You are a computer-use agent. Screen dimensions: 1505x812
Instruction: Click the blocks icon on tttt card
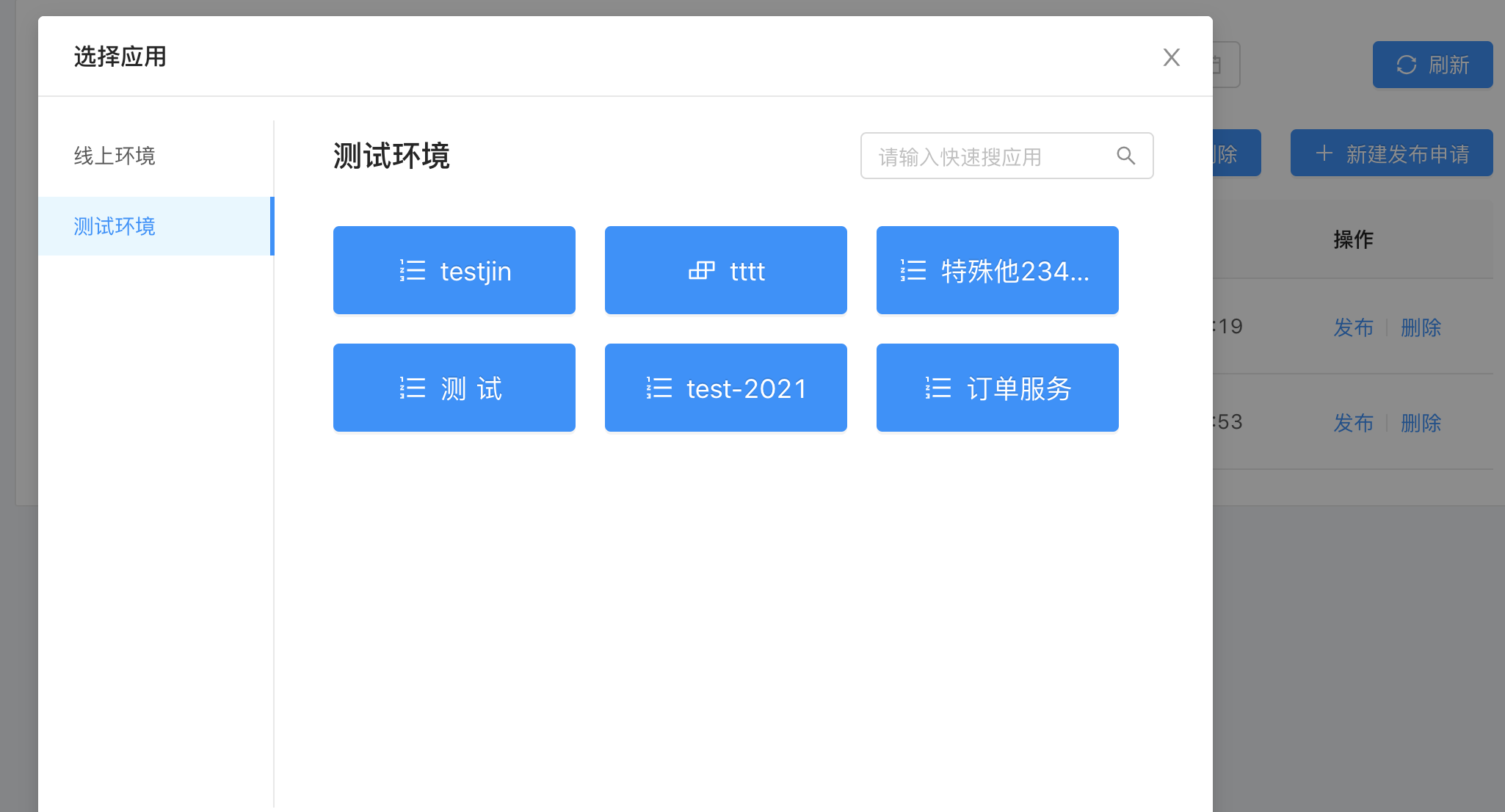click(x=702, y=271)
